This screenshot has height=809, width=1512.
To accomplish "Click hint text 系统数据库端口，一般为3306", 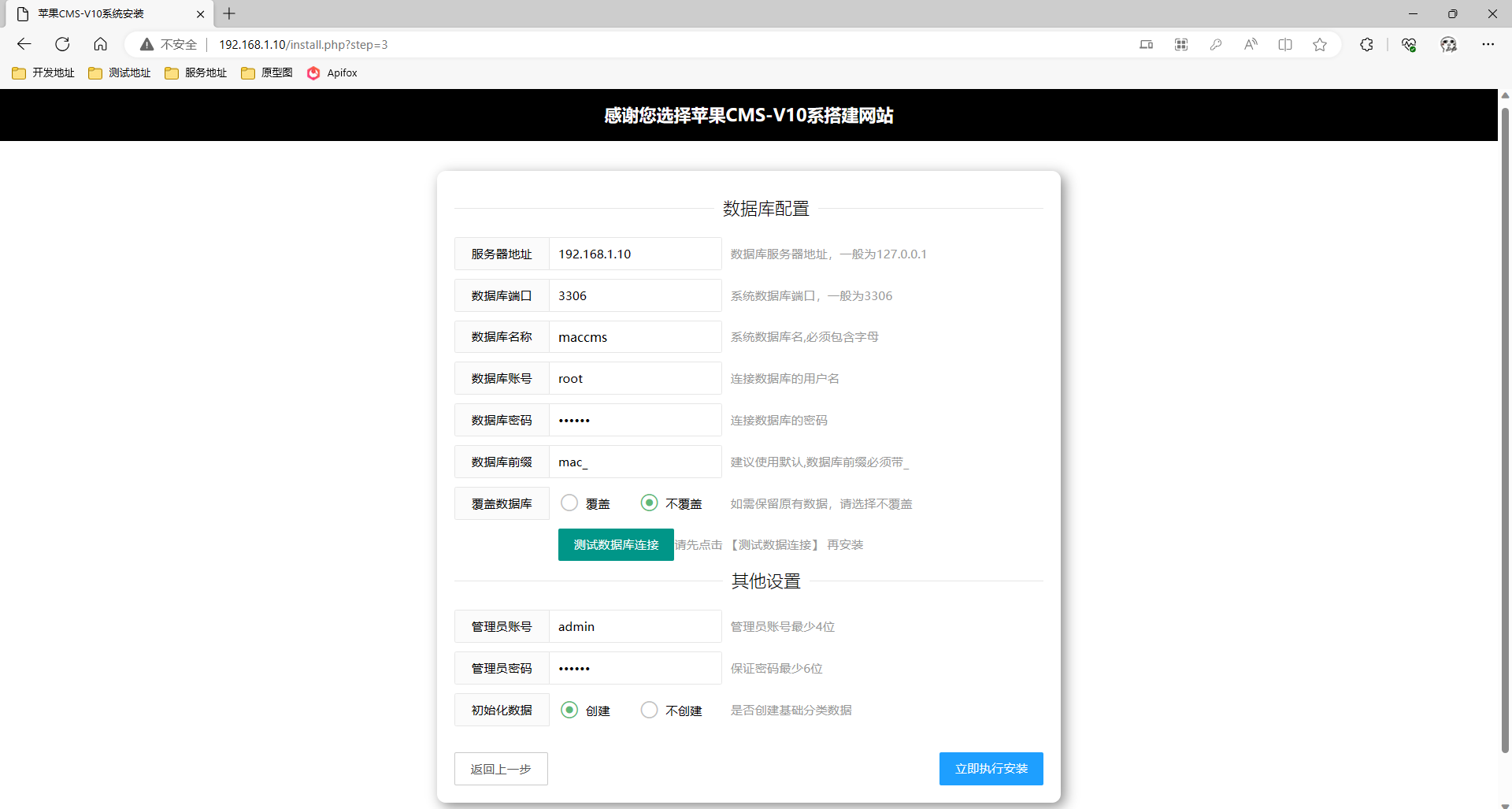I will coord(811,295).
